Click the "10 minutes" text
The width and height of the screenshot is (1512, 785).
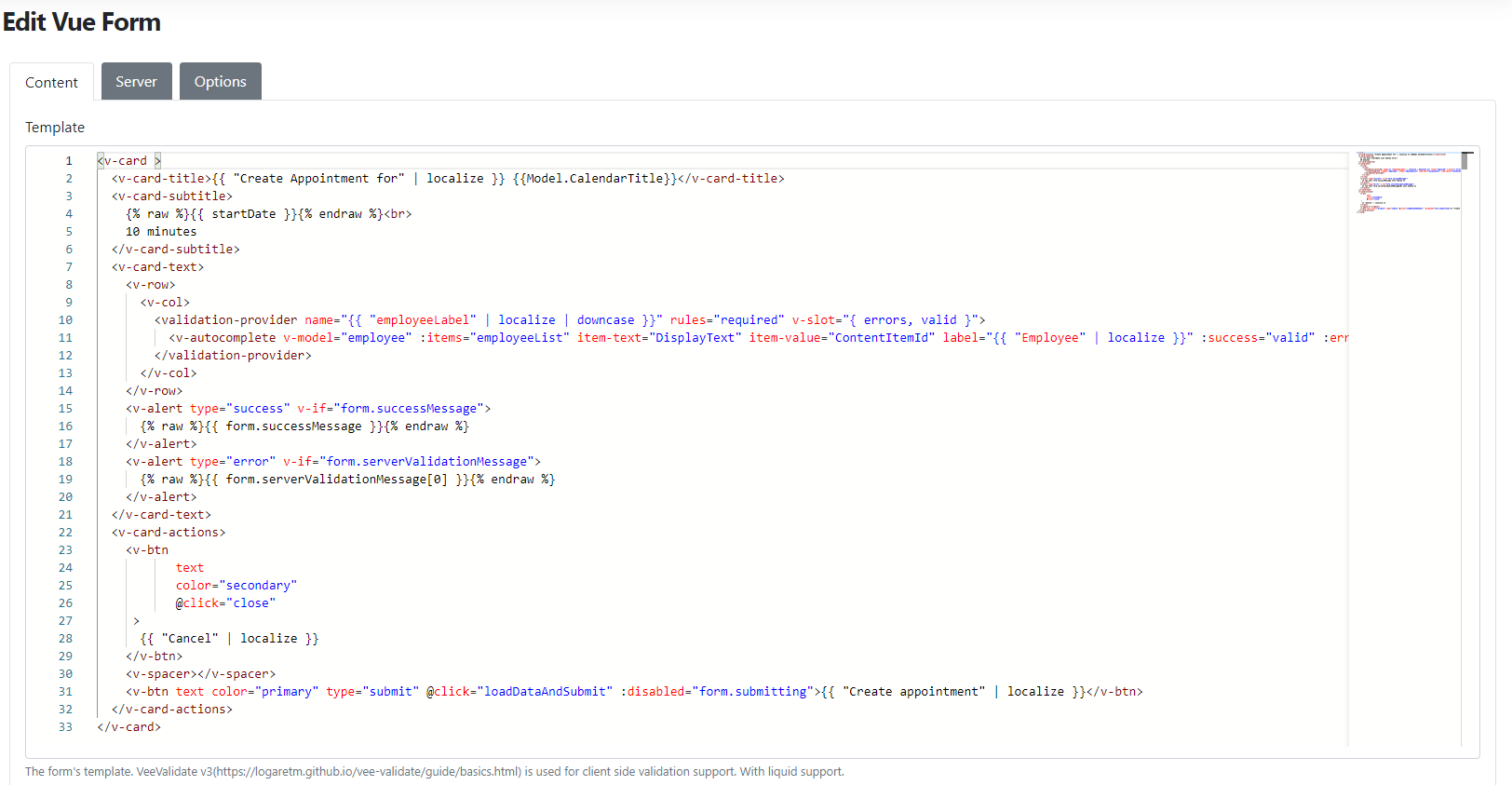click(161, 232)
